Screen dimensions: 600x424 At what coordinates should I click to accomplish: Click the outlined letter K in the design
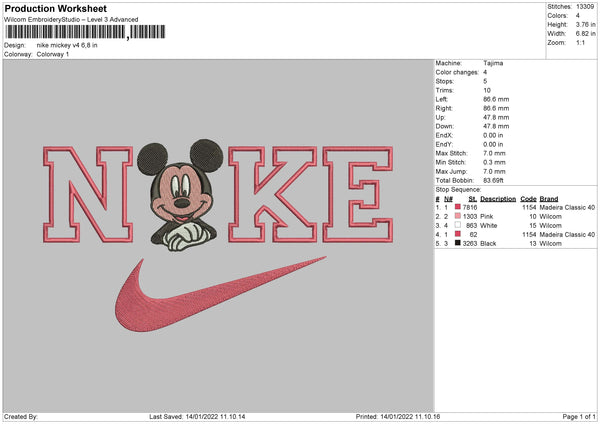coord(272,194)
